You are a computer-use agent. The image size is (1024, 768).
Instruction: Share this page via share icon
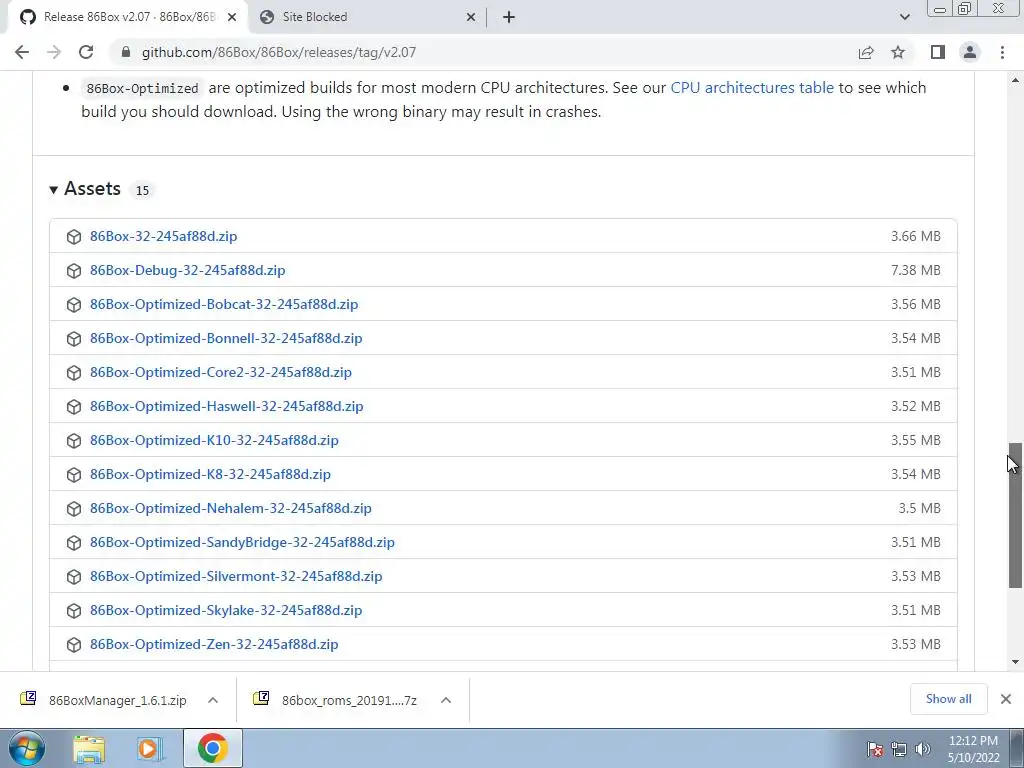[x=866, y=52]
